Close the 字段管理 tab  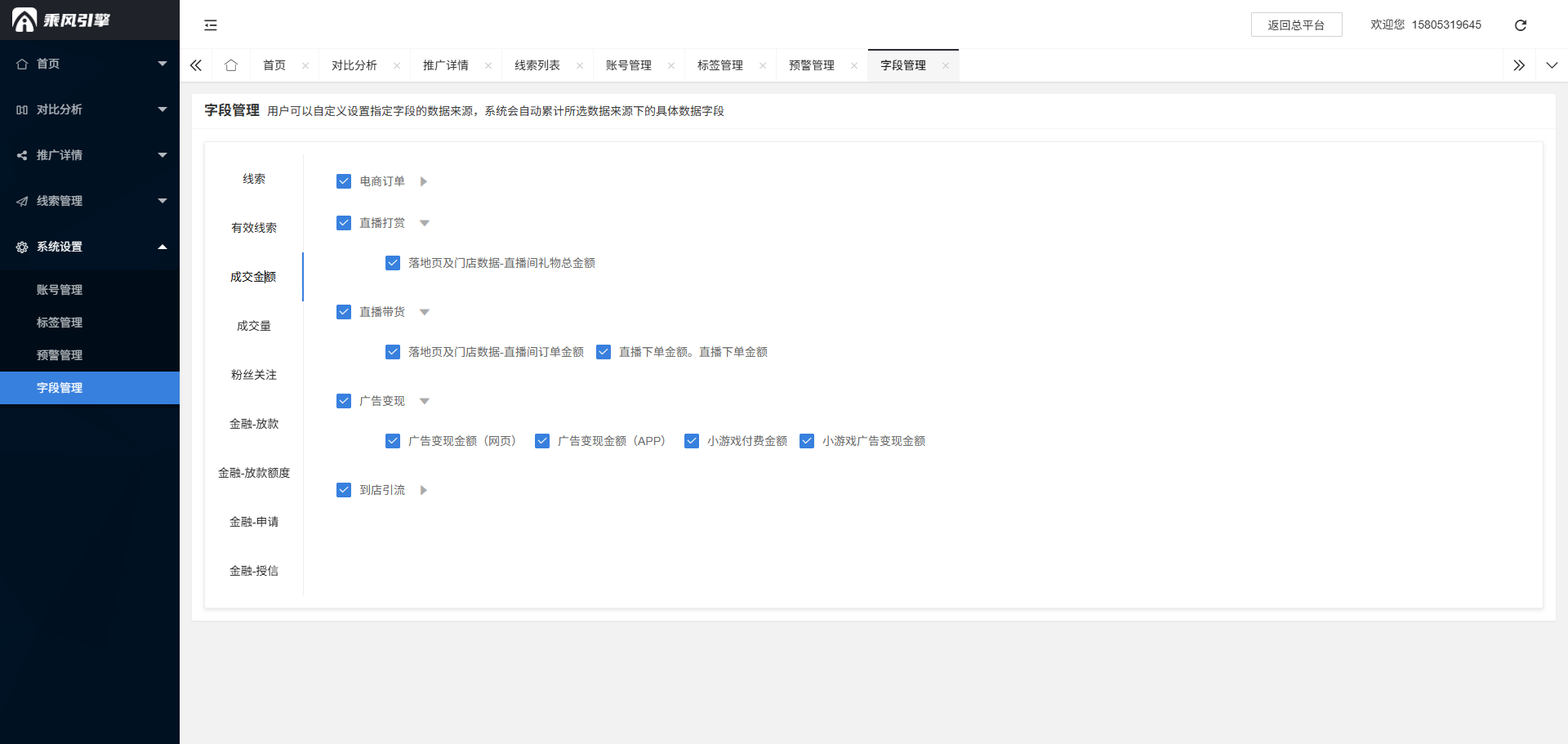(x=946, y=66)
